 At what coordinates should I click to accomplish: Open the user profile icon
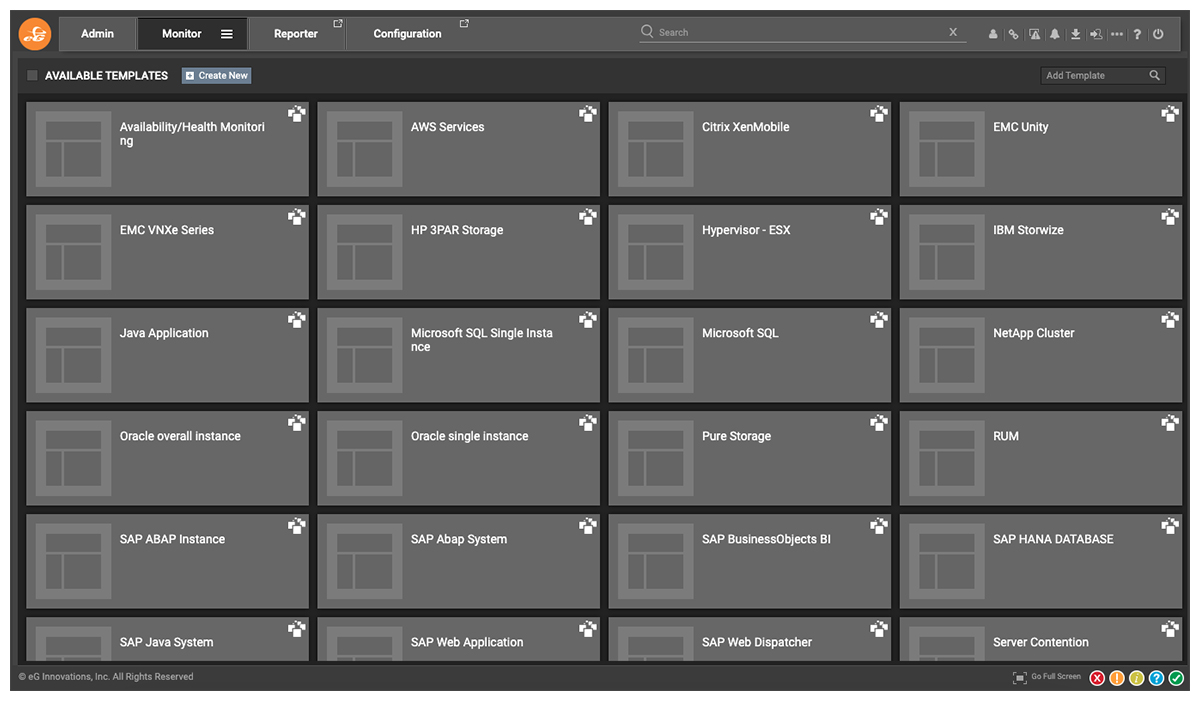[x=993, y=34]
